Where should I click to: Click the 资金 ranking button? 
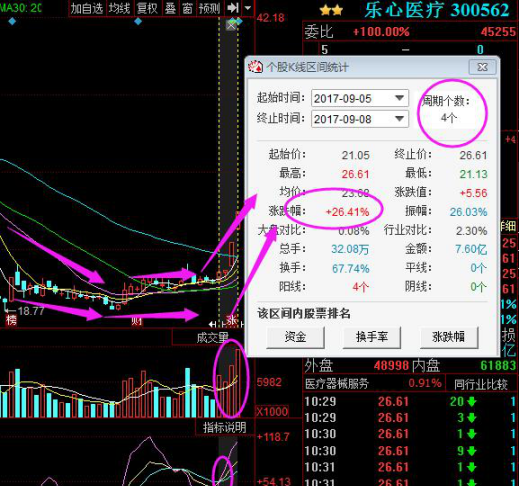click(x=295, y=337)
